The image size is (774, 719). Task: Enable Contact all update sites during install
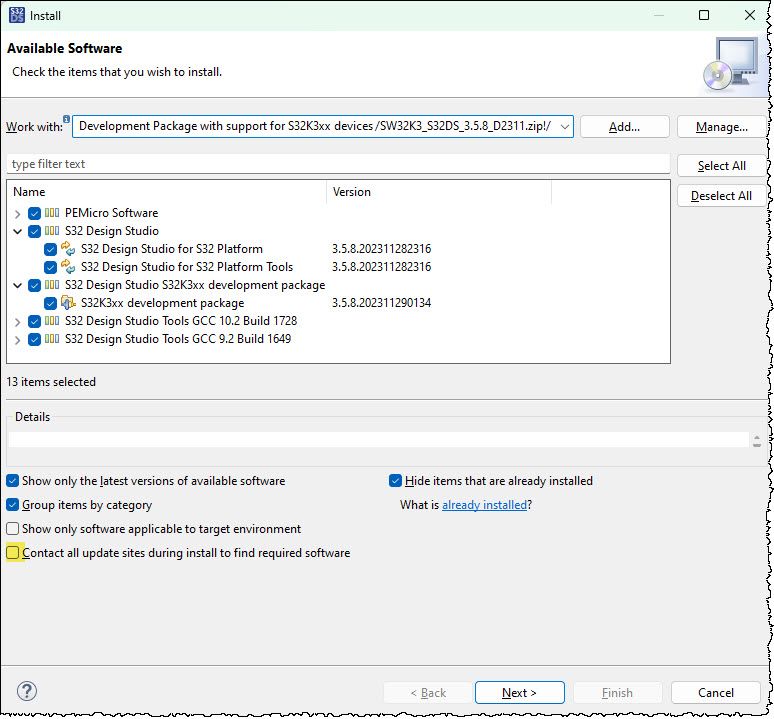(x=13, y=553)
